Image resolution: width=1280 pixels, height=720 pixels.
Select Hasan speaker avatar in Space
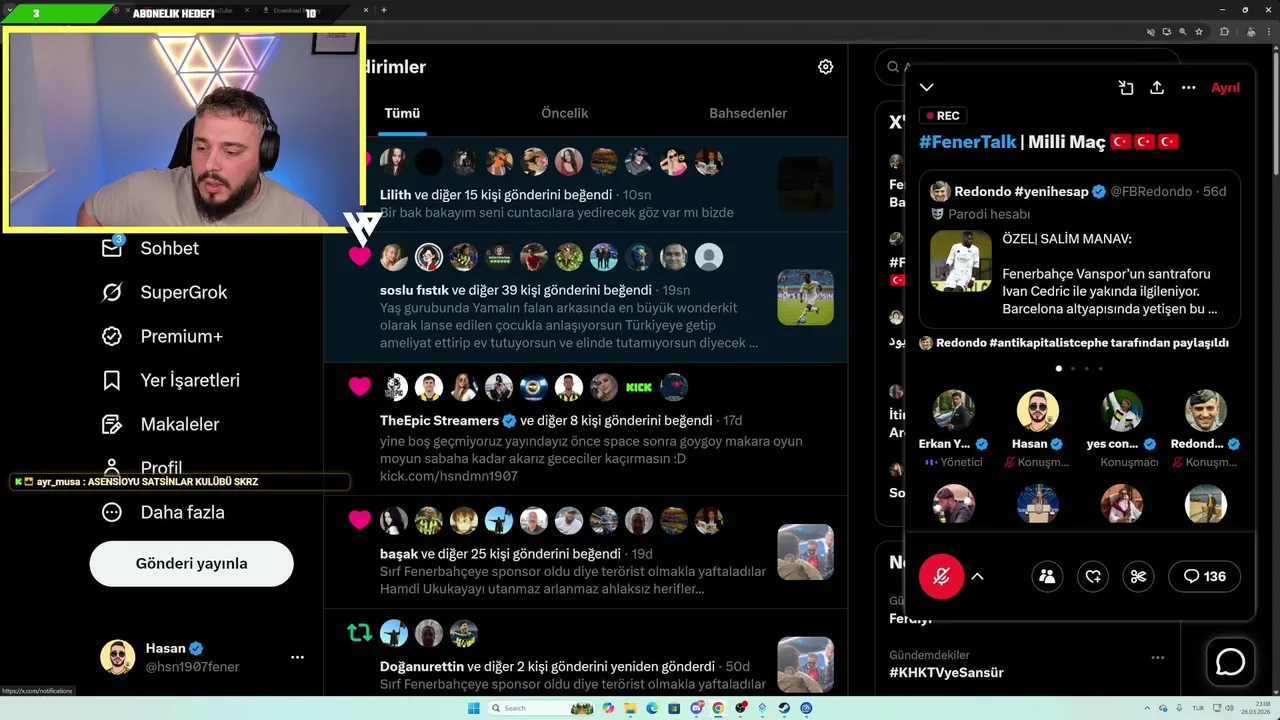pyautogui.click(x=1038, y=410)
